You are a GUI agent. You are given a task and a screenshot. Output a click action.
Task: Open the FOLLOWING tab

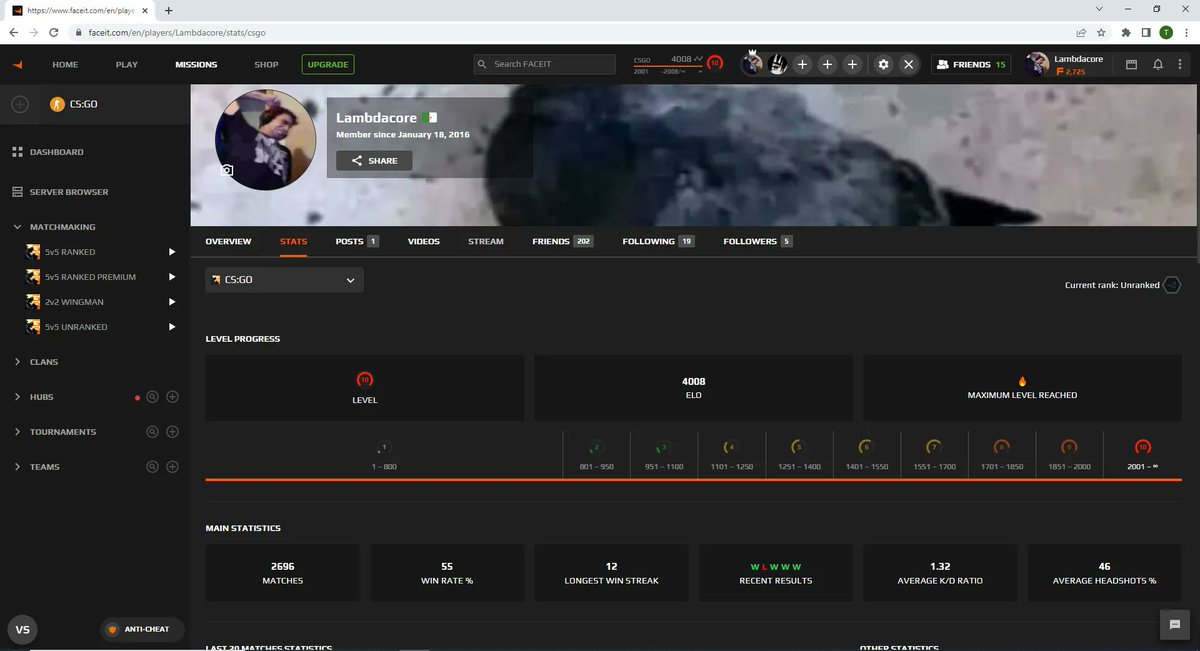(659, 241)
